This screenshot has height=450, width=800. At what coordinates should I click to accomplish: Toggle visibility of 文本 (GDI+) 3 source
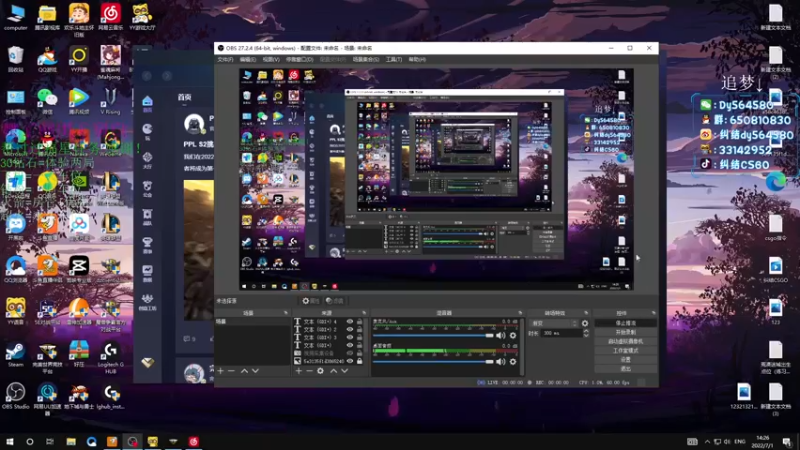click(350, 337)
